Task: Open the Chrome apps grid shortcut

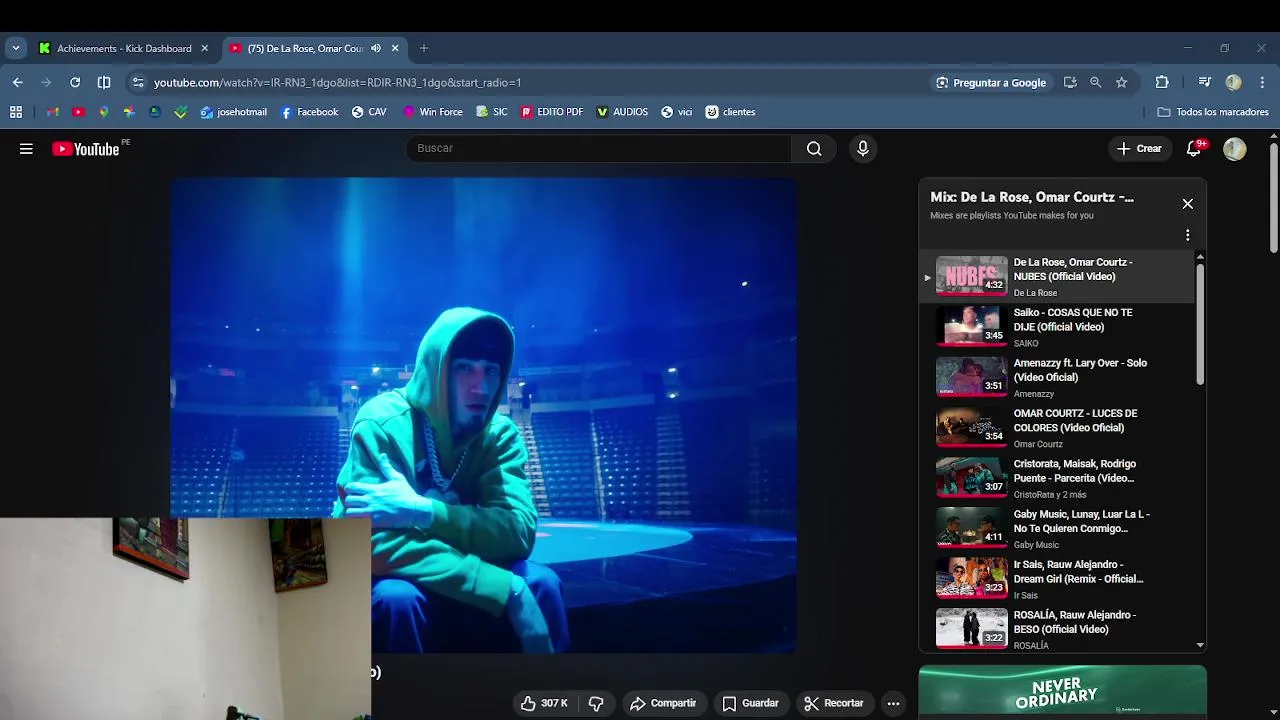Action: click(16, 112)
